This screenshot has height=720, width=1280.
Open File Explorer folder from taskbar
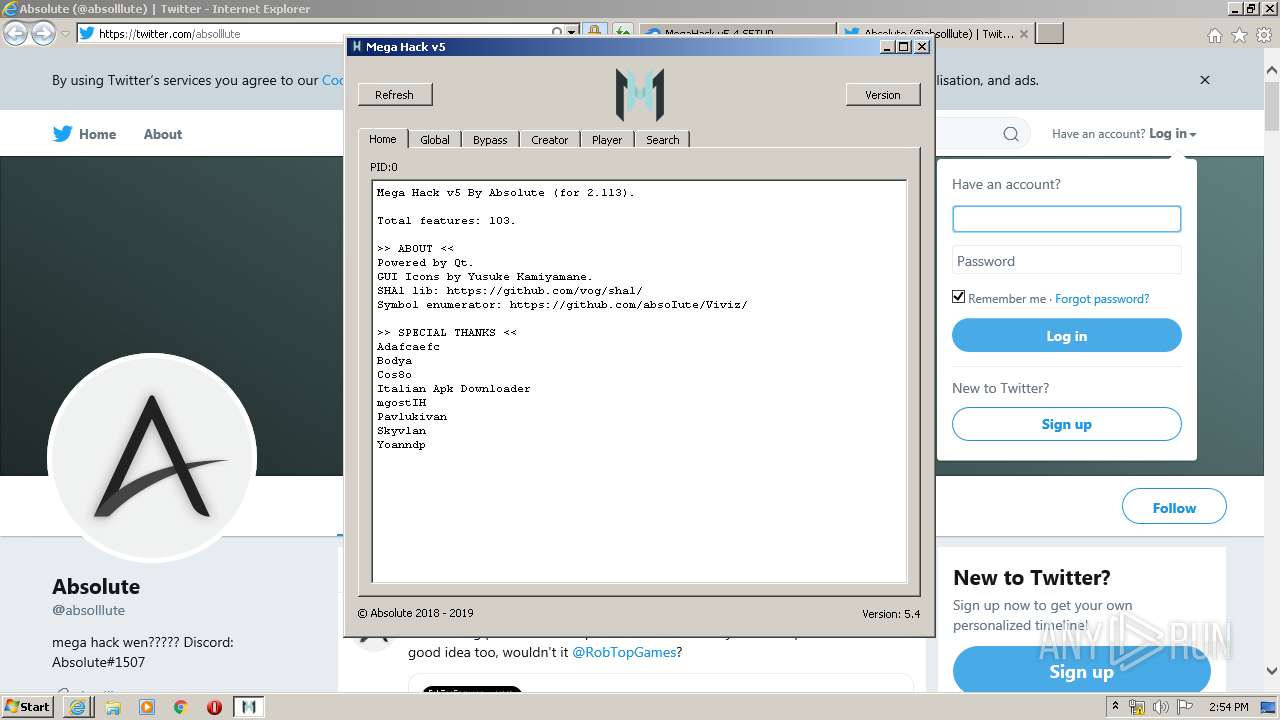point(113,707)
